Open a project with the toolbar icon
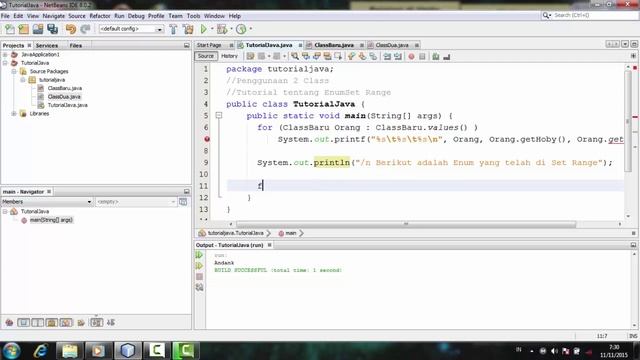 point(38,29)
